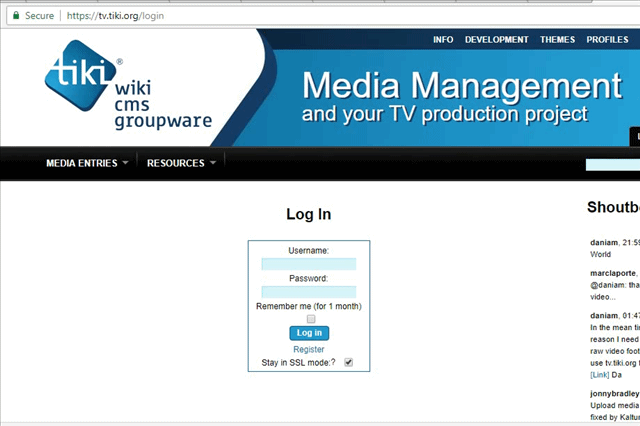Click the green padlock Secure icon
Viewport: 640px width, 426px height.
tap(16, 16)
